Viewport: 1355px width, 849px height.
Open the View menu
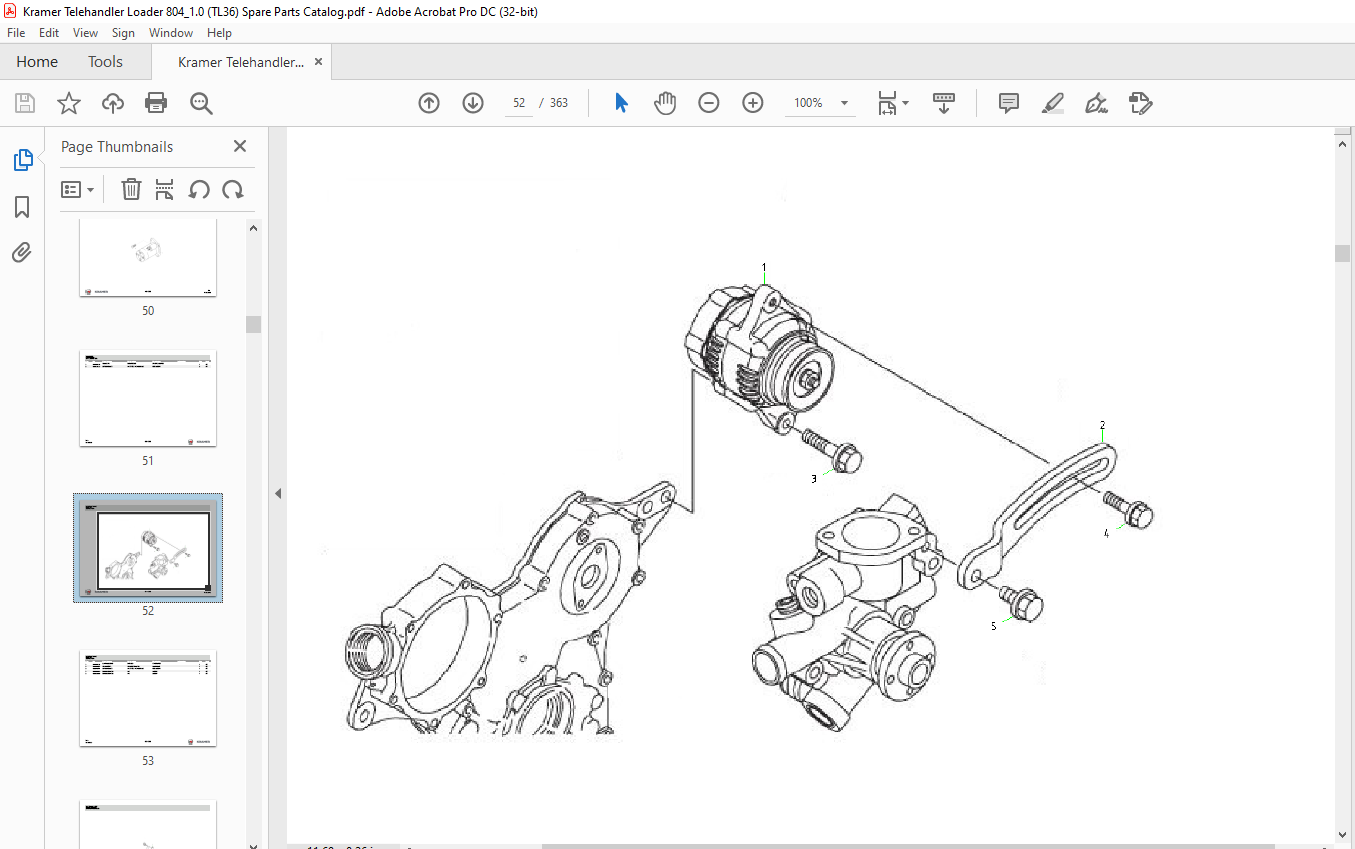[x=86, y=33]
